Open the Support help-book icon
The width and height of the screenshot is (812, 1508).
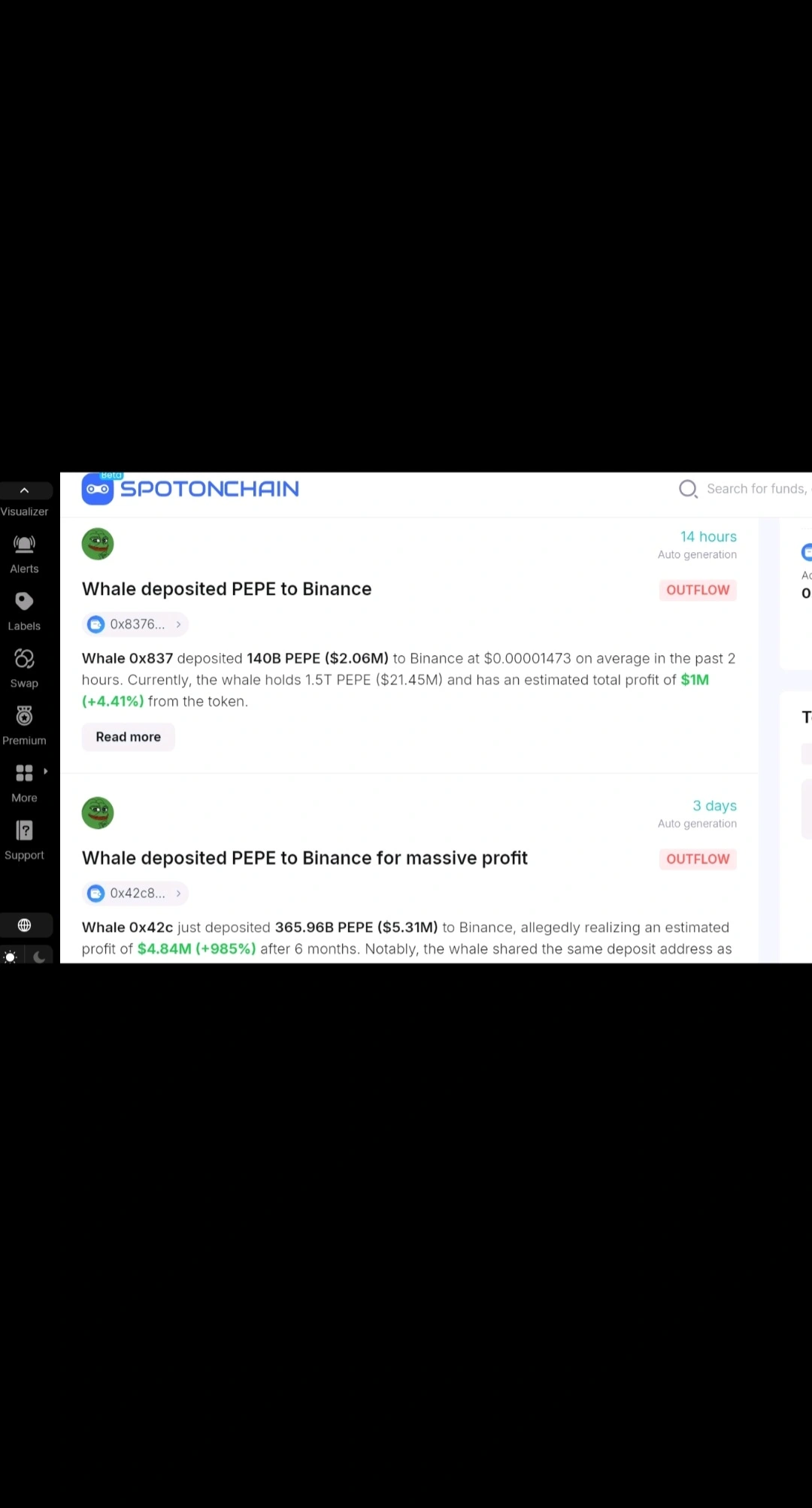click(24, 830)
